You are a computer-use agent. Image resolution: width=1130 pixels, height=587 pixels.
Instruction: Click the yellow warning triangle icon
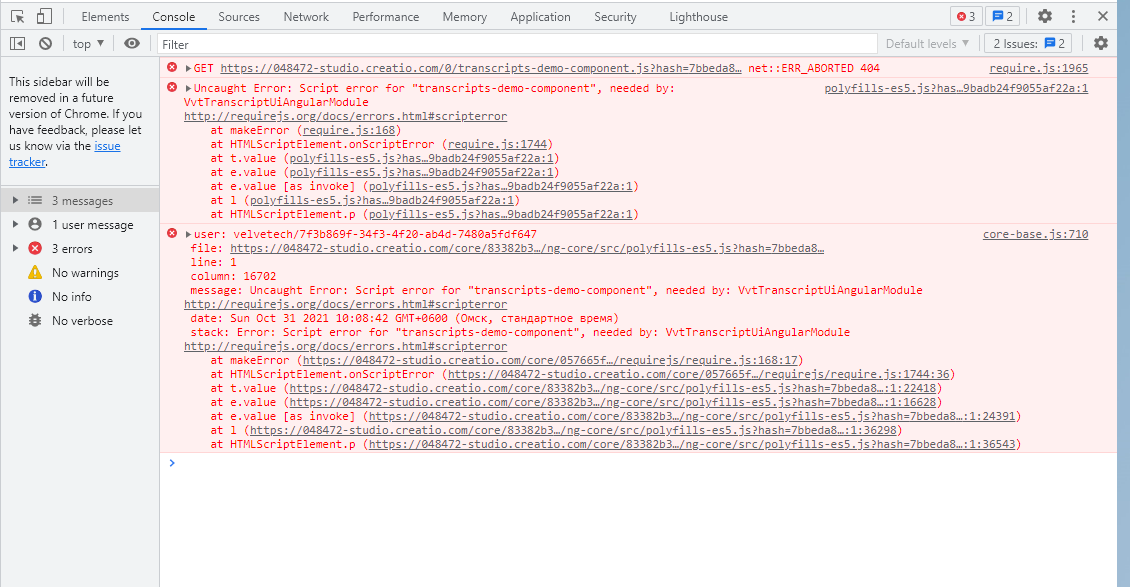[35, 272]
